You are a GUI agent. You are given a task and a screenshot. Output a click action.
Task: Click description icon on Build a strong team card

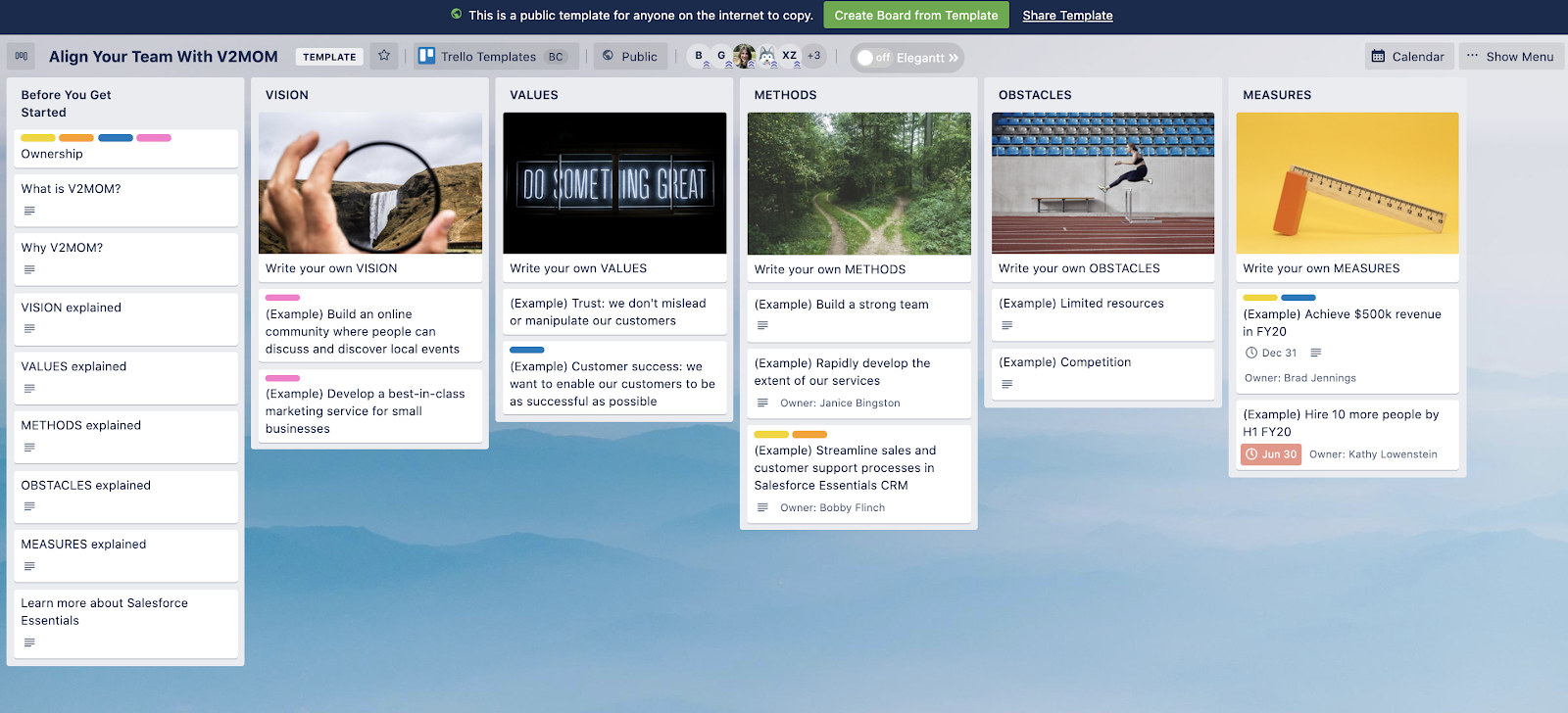tap(762, 325)
